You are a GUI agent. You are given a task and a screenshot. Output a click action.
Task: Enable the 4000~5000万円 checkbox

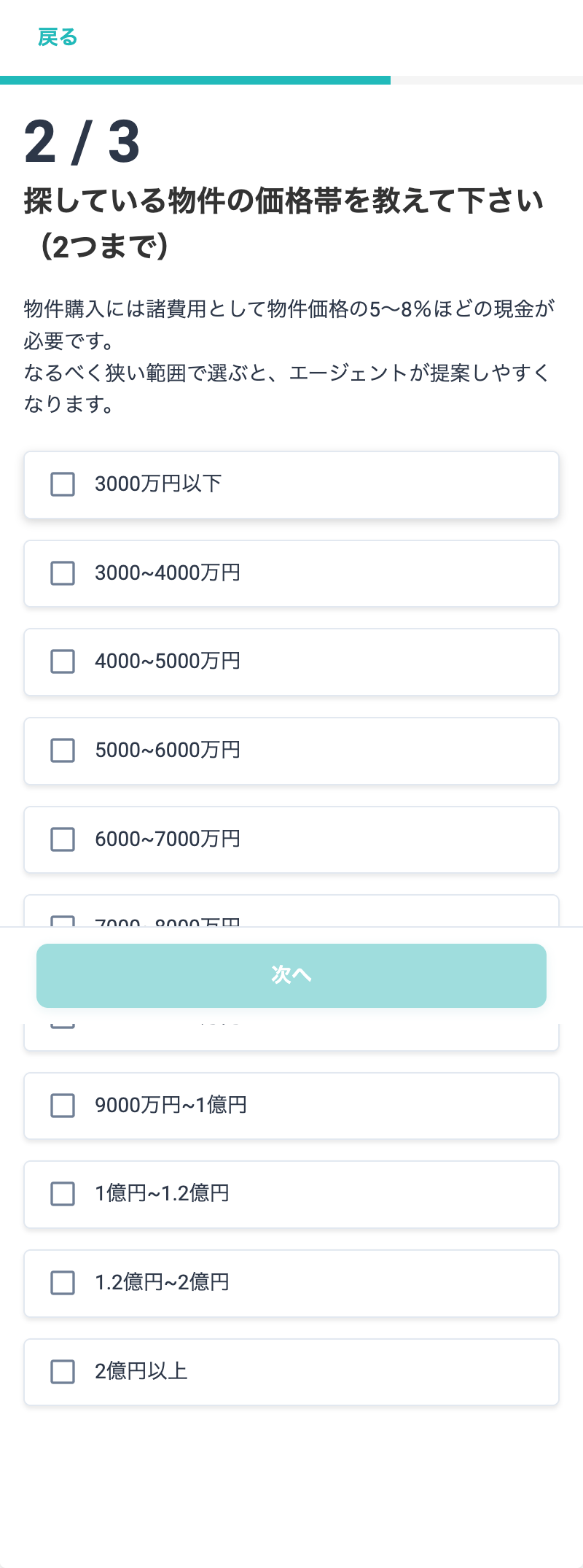click(x=63, y=661)
